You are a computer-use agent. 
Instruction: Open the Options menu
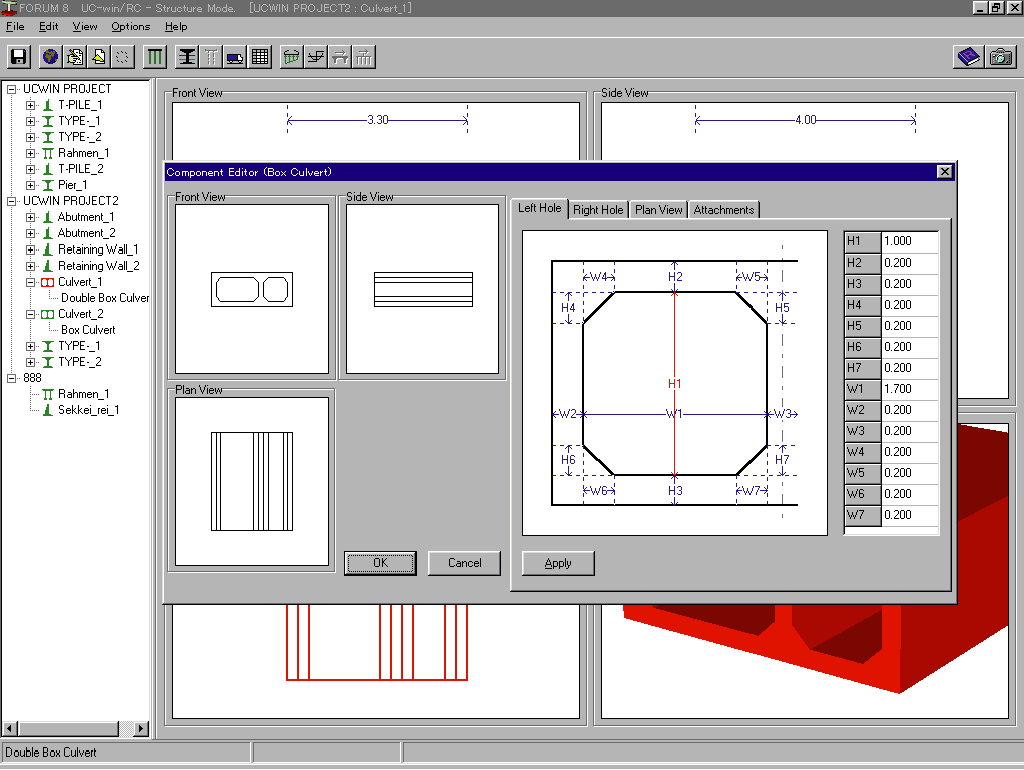pyautogui.click(x=130, y=26)
